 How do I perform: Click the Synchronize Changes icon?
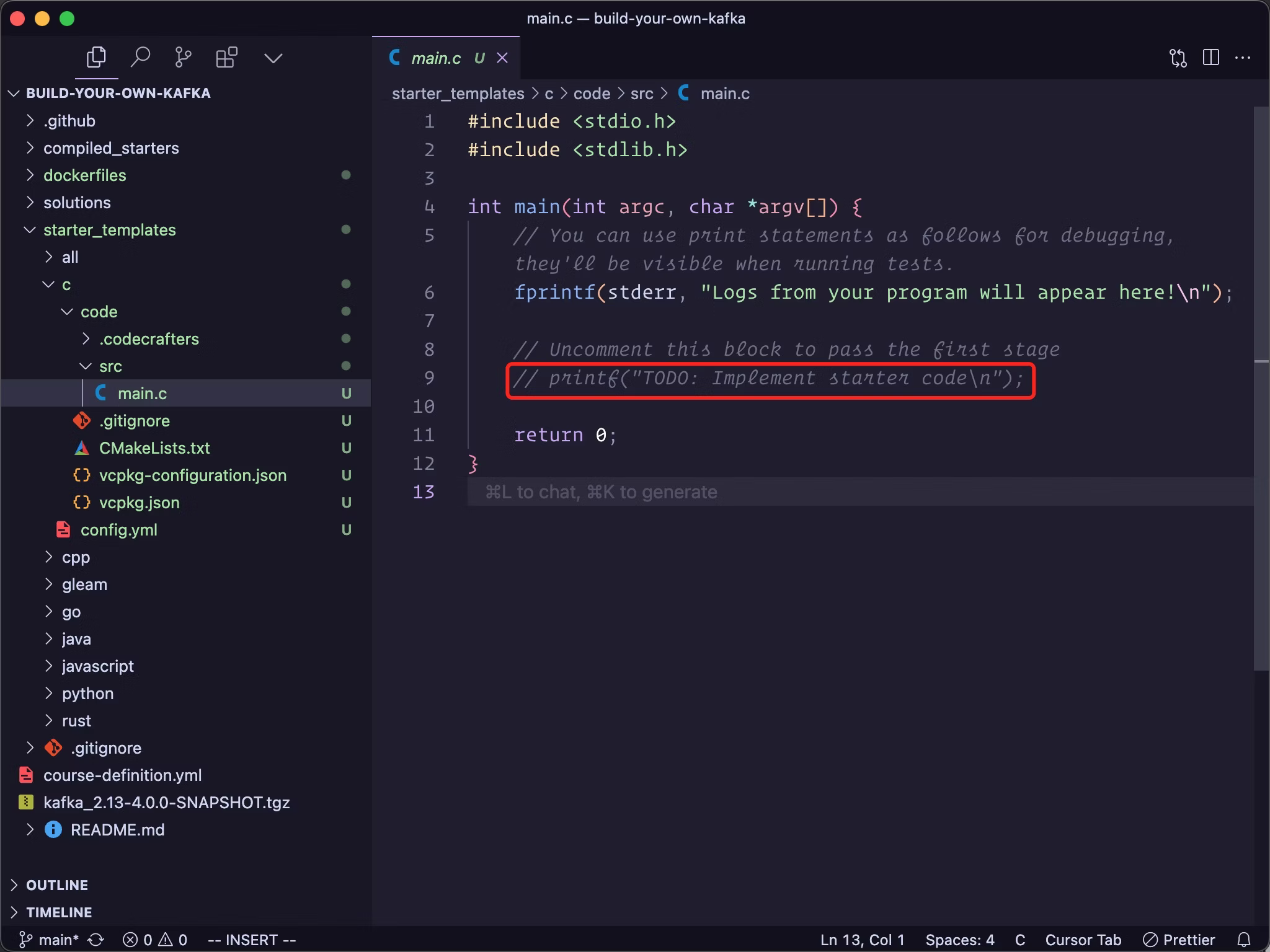[96, 940]
